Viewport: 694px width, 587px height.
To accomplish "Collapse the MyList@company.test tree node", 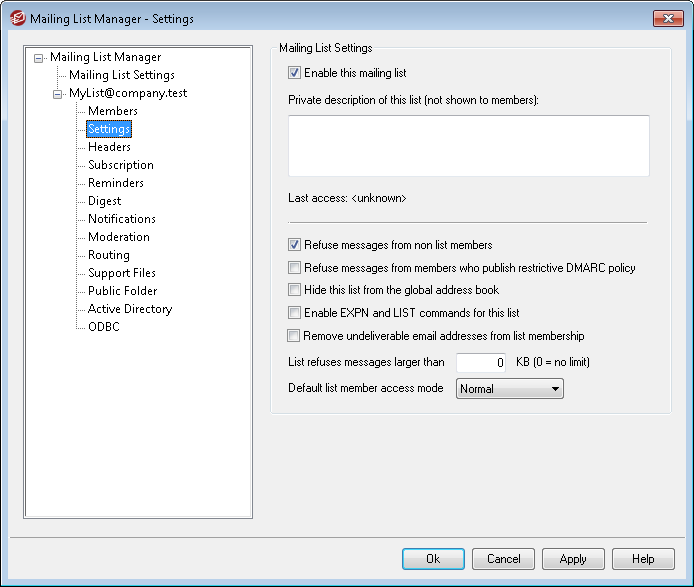I will pyautogui.click(x=58, y=94).
